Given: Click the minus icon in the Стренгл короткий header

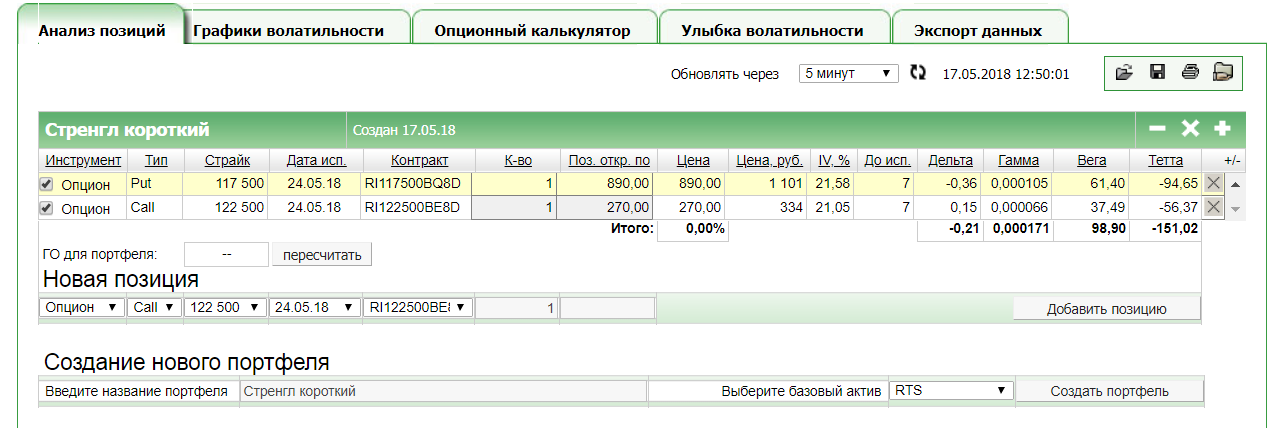Looking at the screenshot, I should pos(1157,129).
